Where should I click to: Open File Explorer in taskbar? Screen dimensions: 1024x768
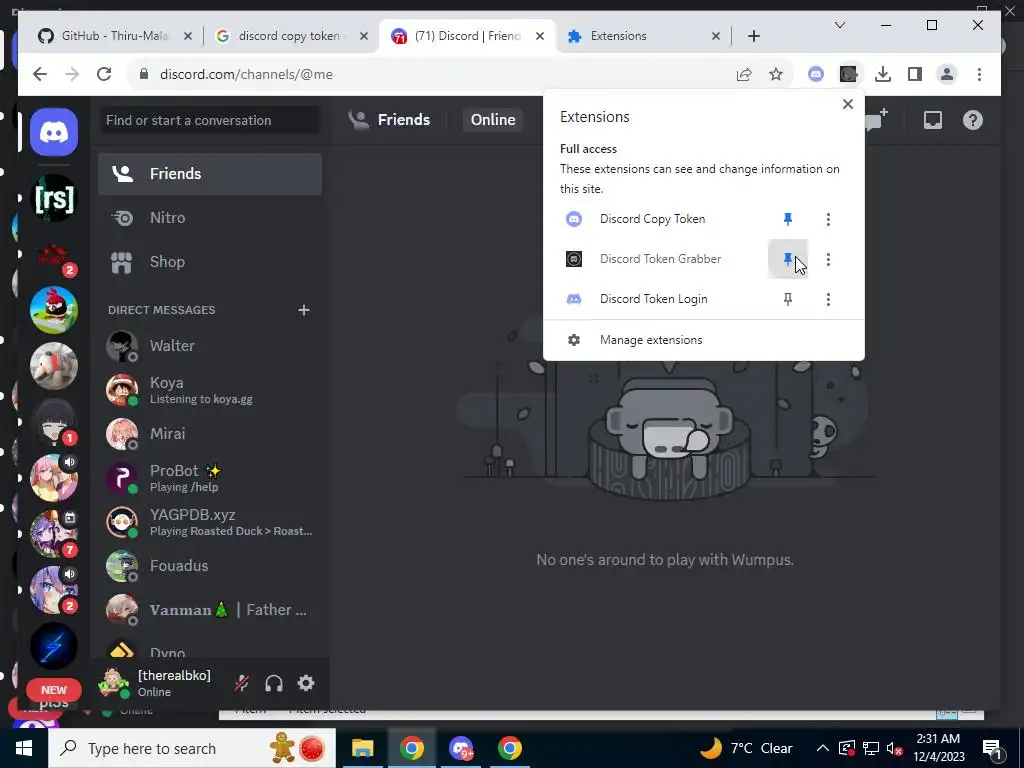362,748
